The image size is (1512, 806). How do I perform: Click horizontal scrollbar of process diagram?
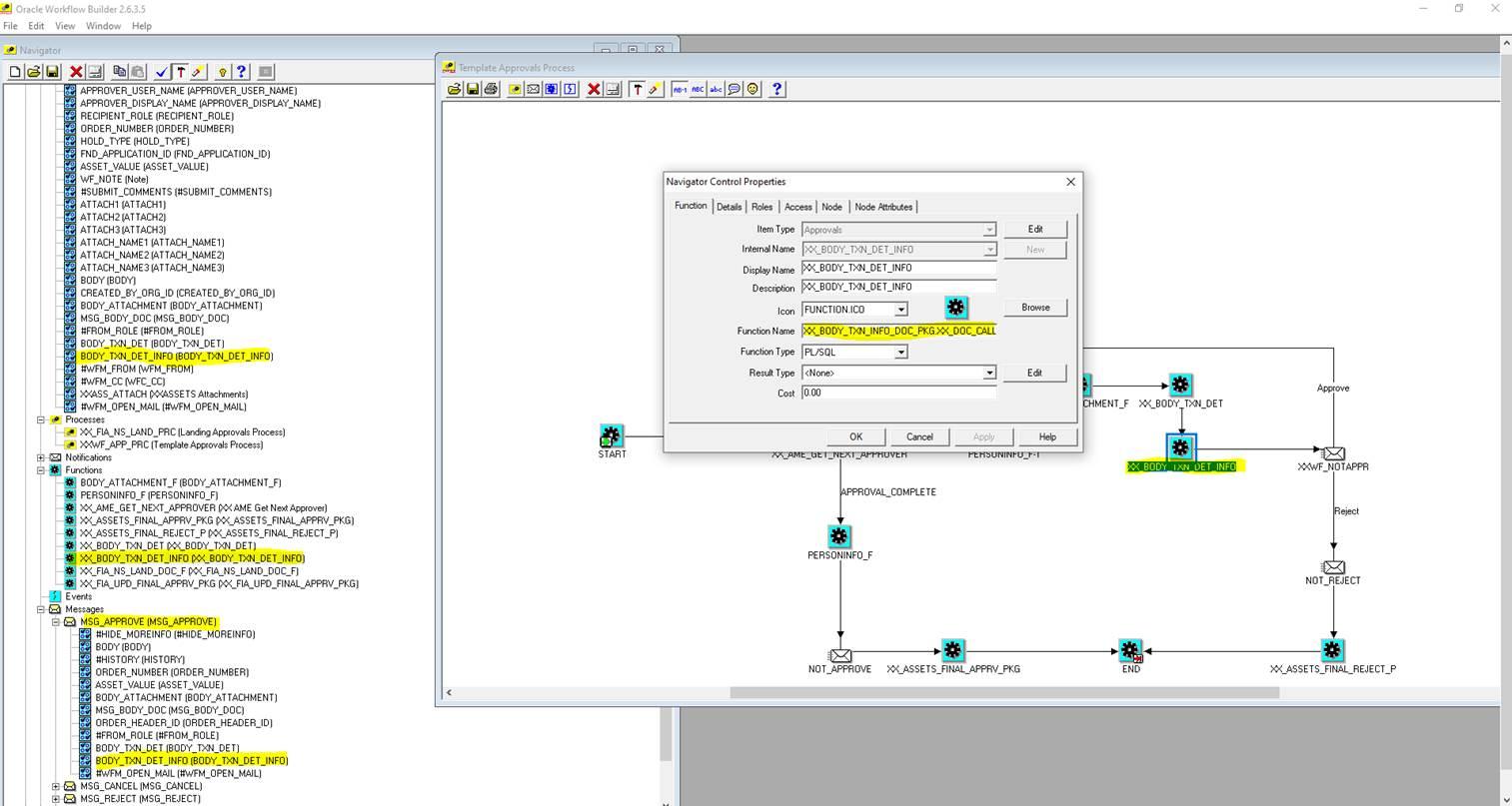tap(1004, 692)
